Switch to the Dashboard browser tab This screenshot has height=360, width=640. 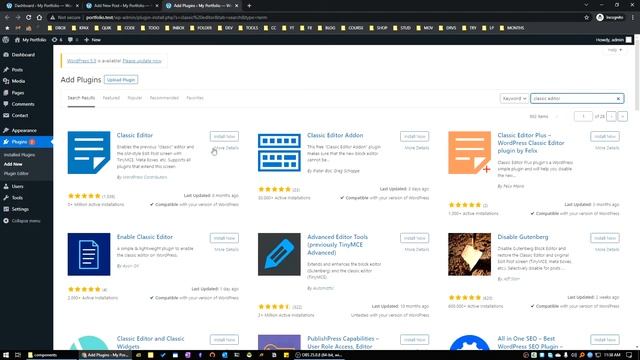(42, 6)
